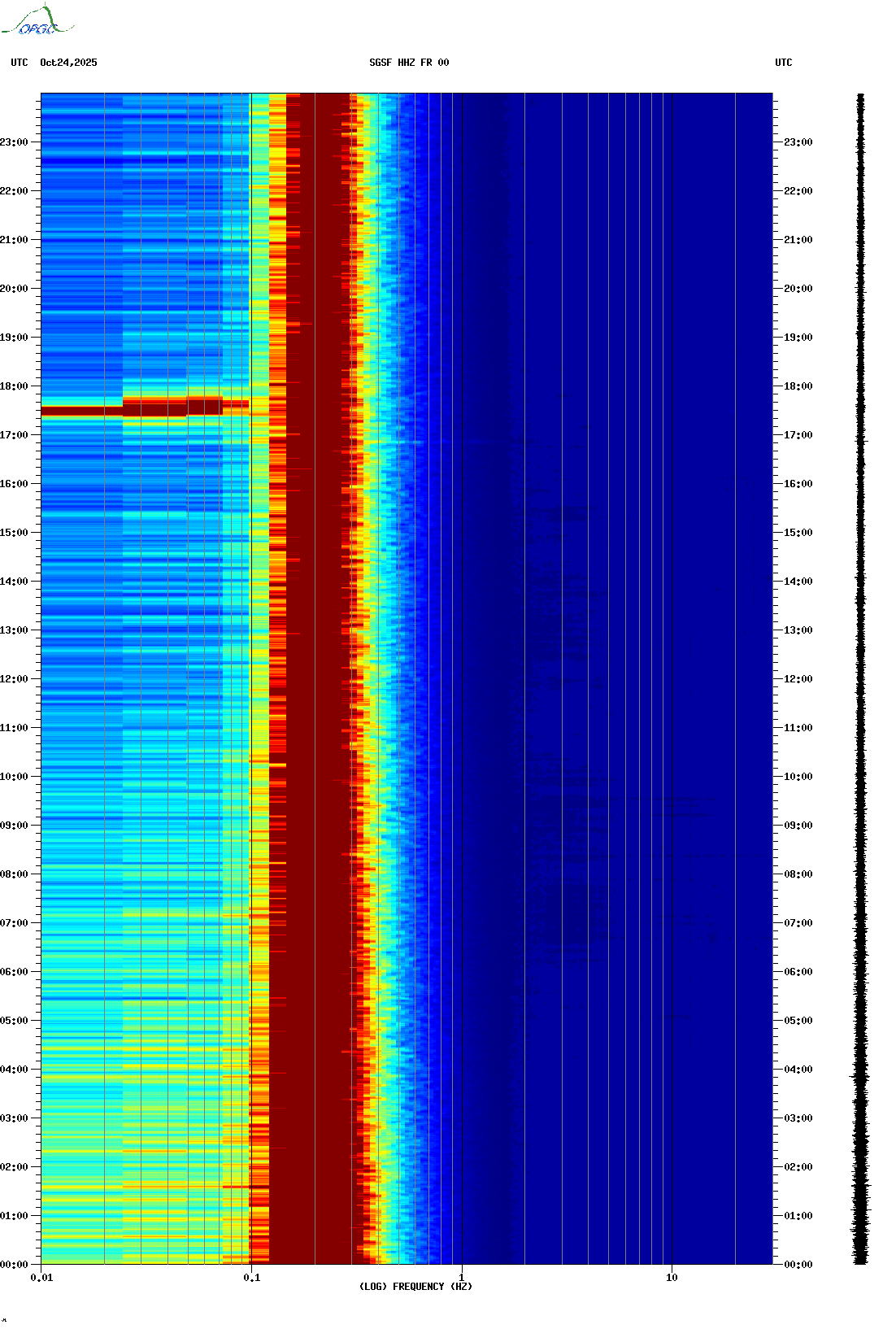
Task: Click 00:00 on the left time axis
Action: pos(14,1265)
